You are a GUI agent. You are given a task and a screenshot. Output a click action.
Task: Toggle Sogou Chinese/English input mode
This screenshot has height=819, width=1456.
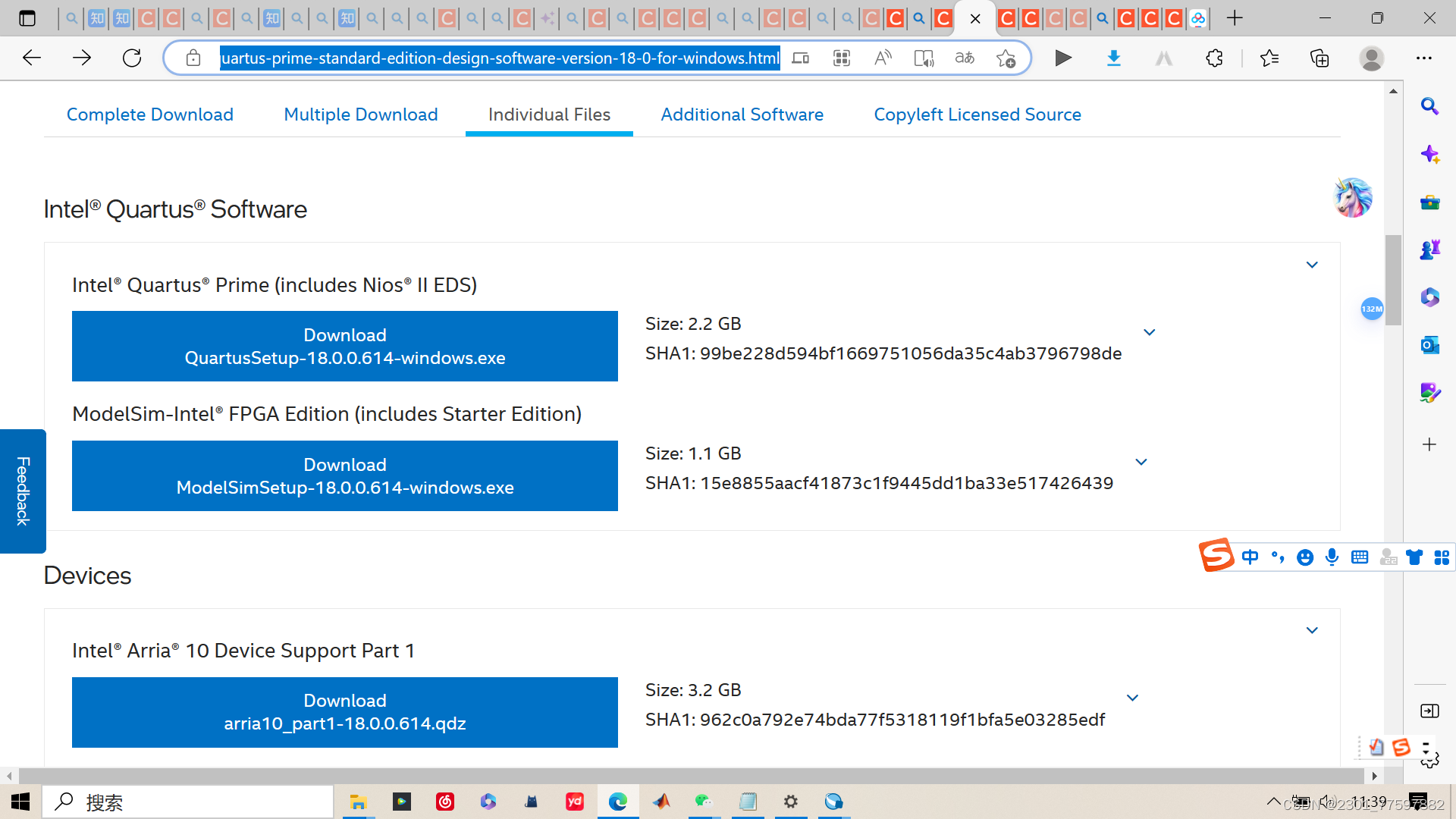coord(1250,558)
